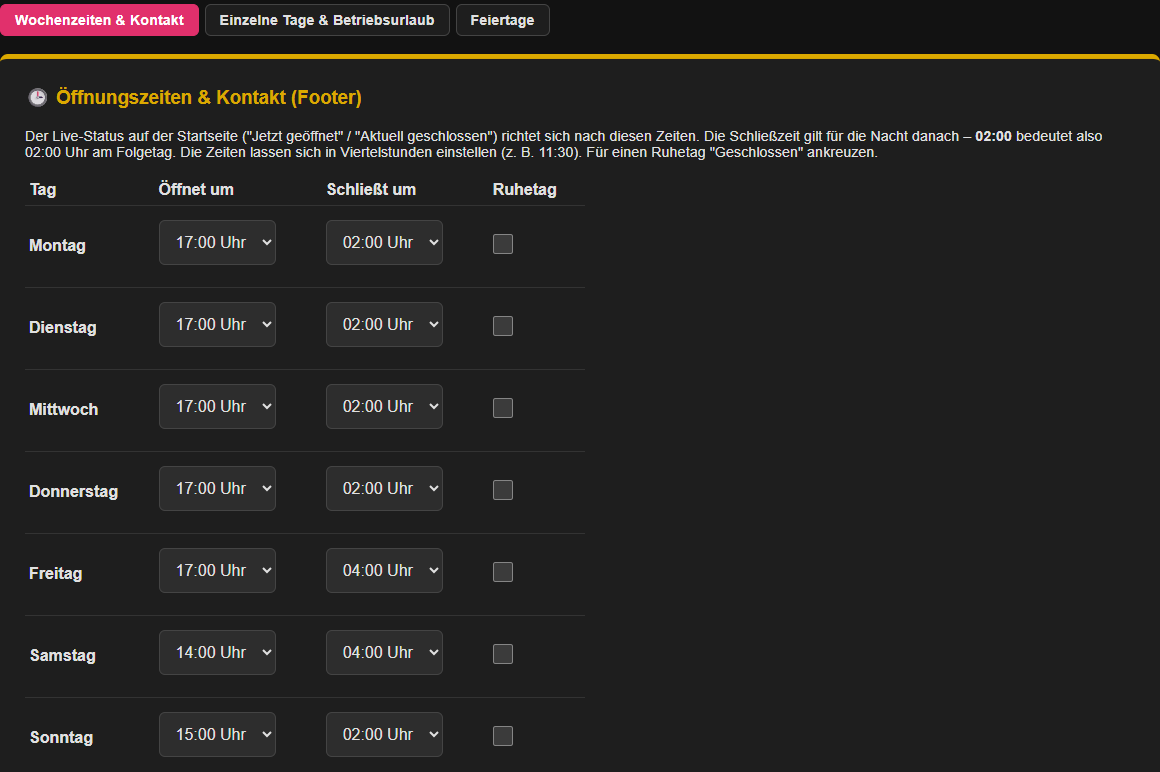Expand Mittwoch closing time select
The image size is (1160, 772).
pyautogui.click(x=385, y=407)
